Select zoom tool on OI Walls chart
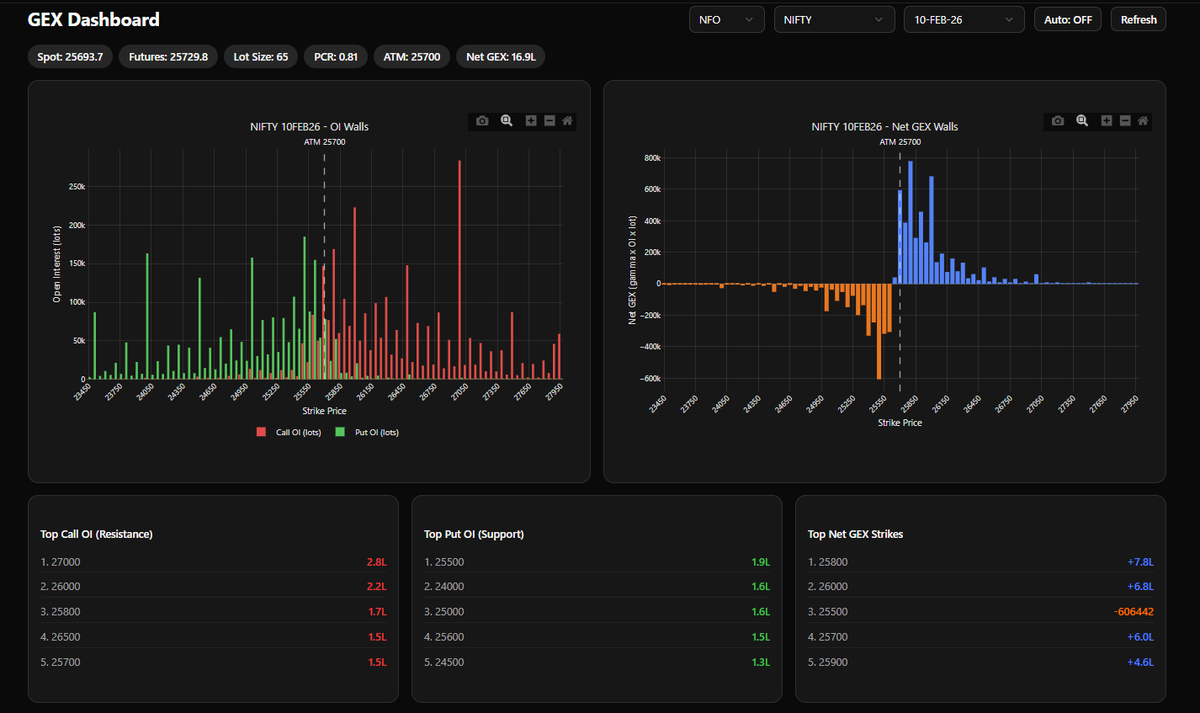Image resolution: width=1200 pixels, height=713 pixels. pyautogui.click(x=507, y=120)
